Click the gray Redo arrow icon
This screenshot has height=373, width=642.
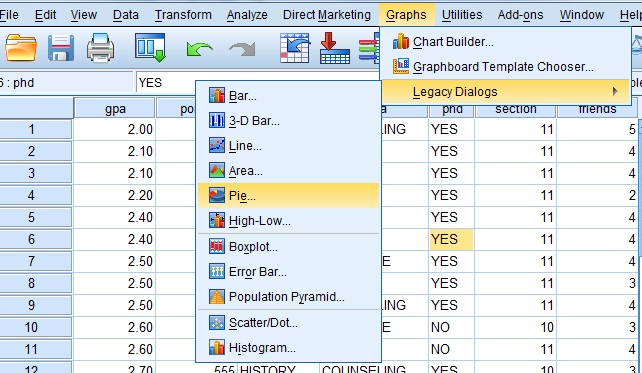tap(242, 49)
